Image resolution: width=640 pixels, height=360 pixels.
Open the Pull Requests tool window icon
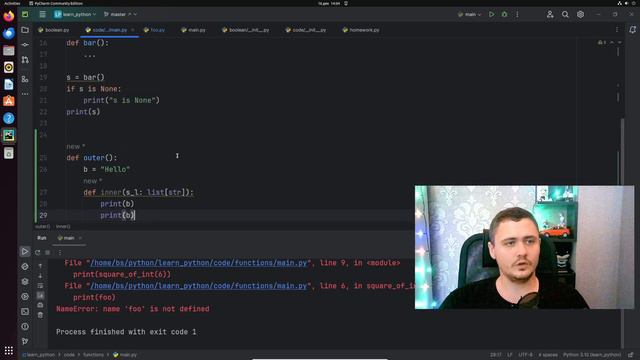(25, 60)
